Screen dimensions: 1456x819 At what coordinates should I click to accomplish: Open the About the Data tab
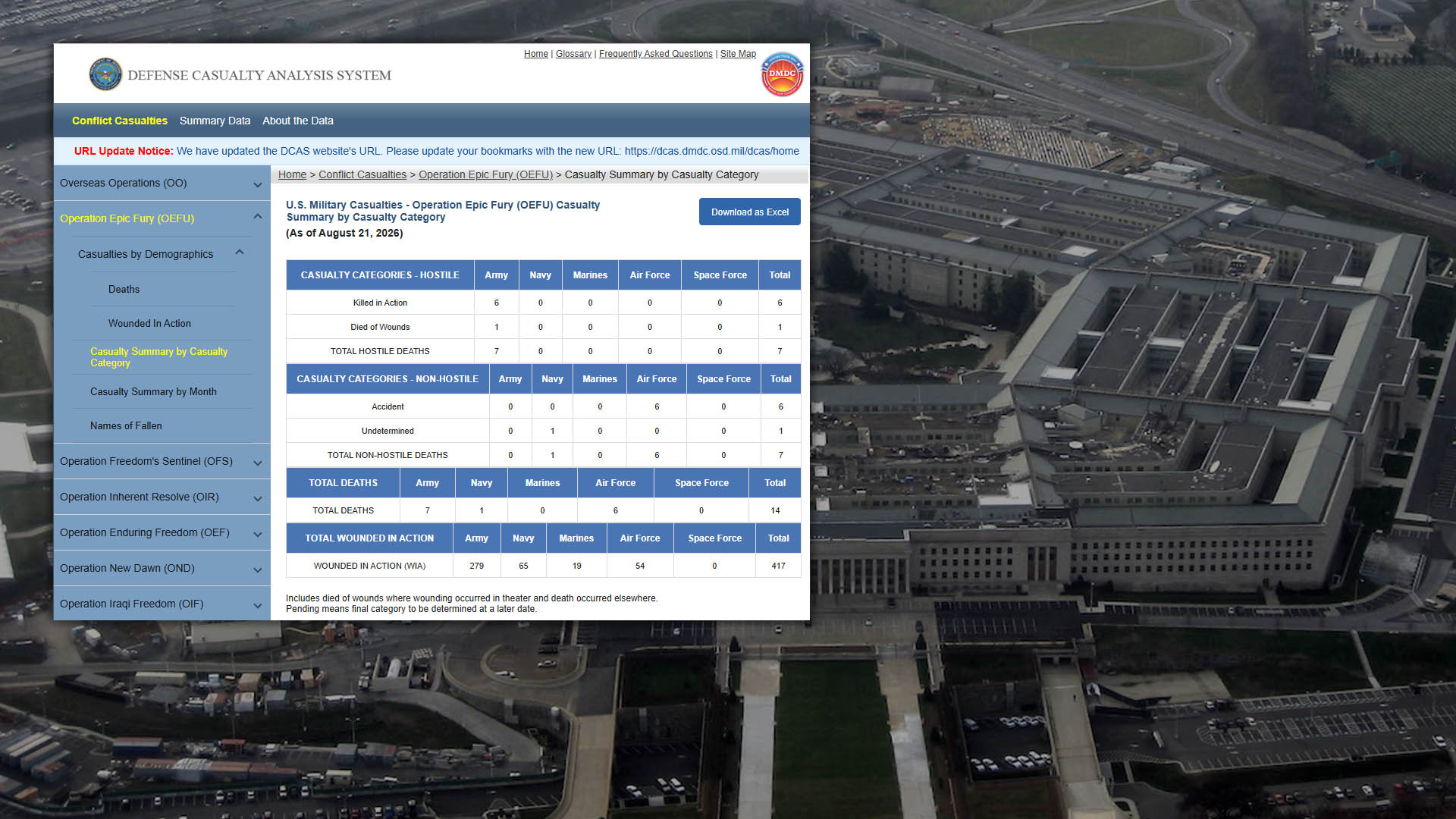298,121
